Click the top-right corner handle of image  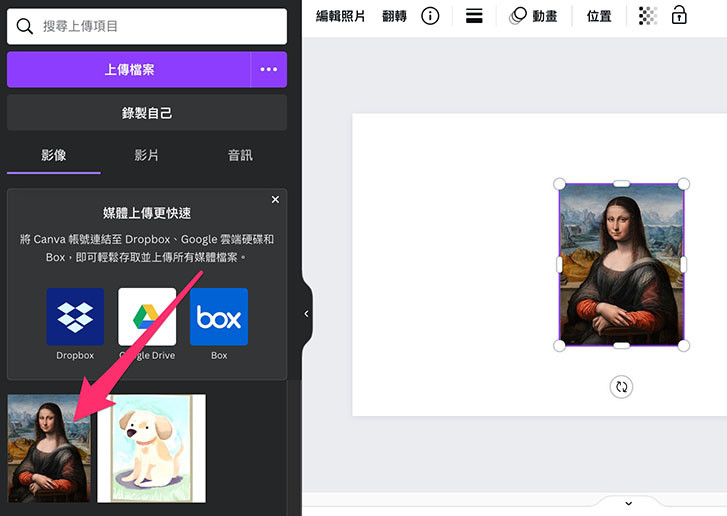click(683, 184)
